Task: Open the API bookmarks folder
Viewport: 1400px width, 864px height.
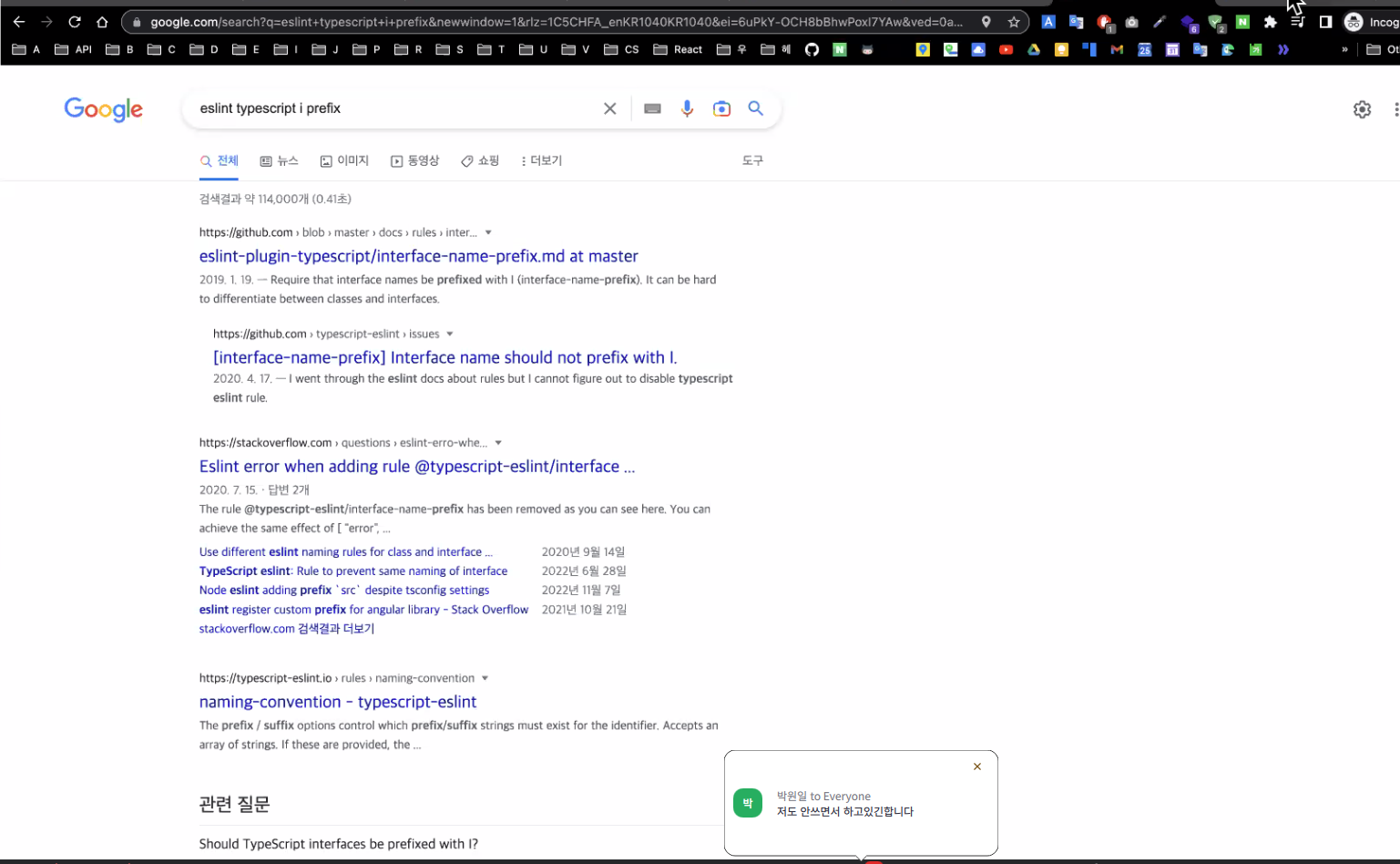Action: (74, 49)
